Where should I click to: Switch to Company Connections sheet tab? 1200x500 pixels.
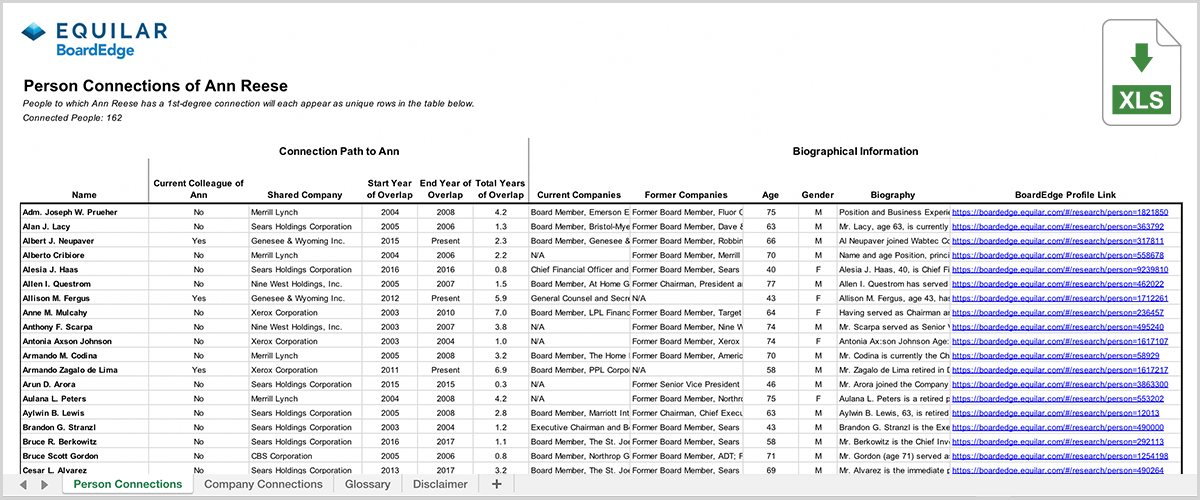coord(263,484)
